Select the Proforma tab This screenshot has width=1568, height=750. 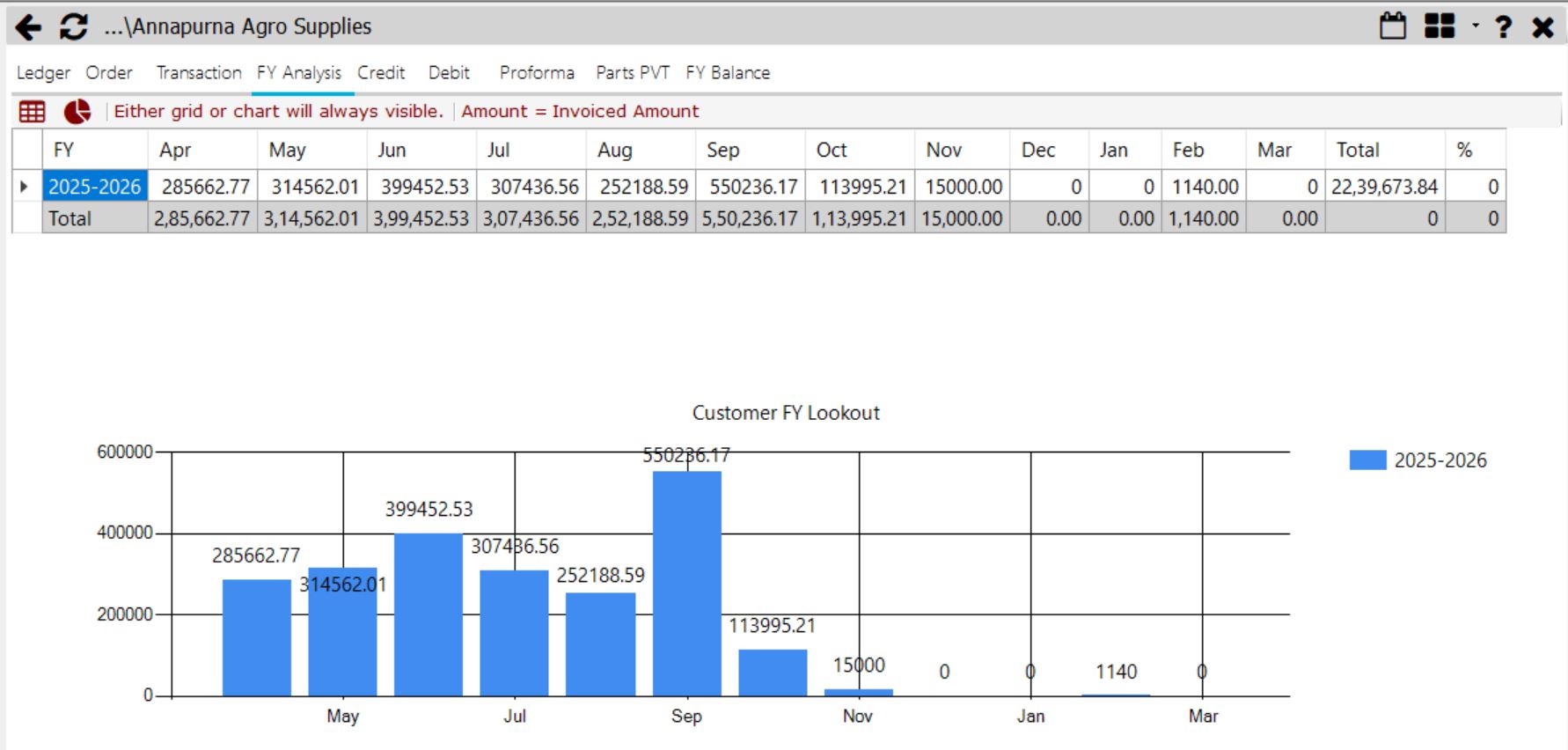[537, 73]
